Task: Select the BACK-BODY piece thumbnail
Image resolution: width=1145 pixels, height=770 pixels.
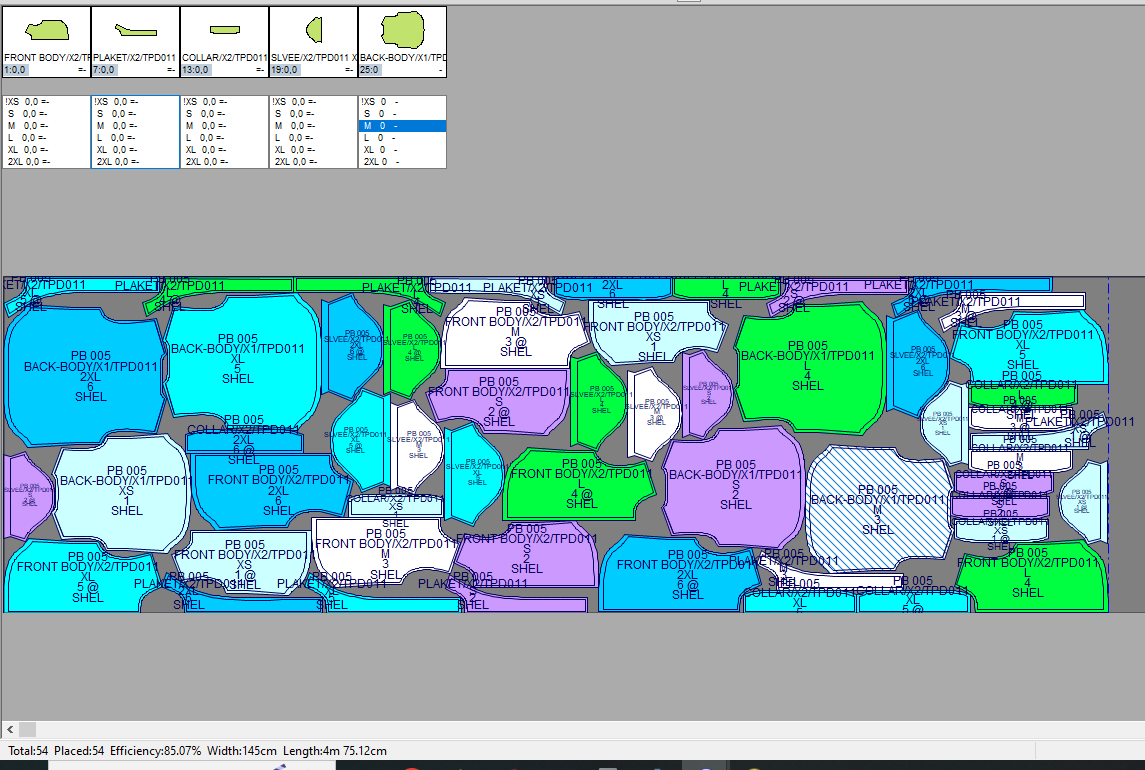Action: tap(402, 32)
